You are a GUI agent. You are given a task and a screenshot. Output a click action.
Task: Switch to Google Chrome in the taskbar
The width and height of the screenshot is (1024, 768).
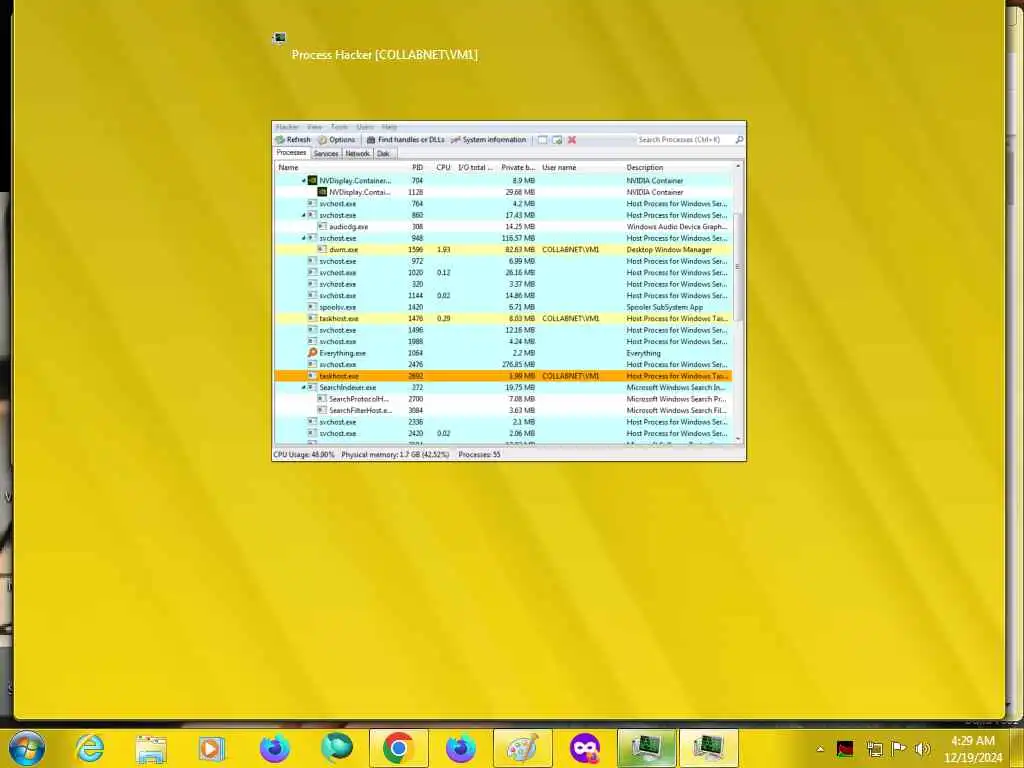398,748
